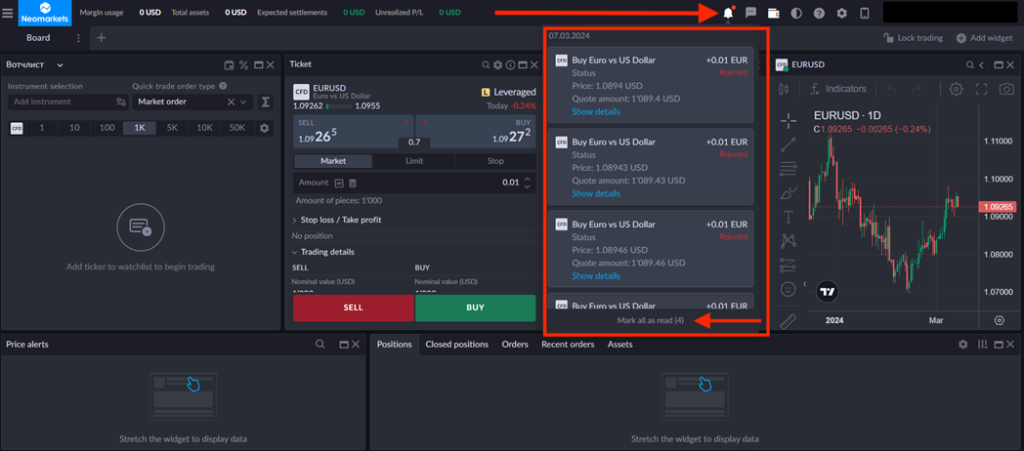Click the search icon in Price alerts widget
1024x451 pixels.
point(320,344)
